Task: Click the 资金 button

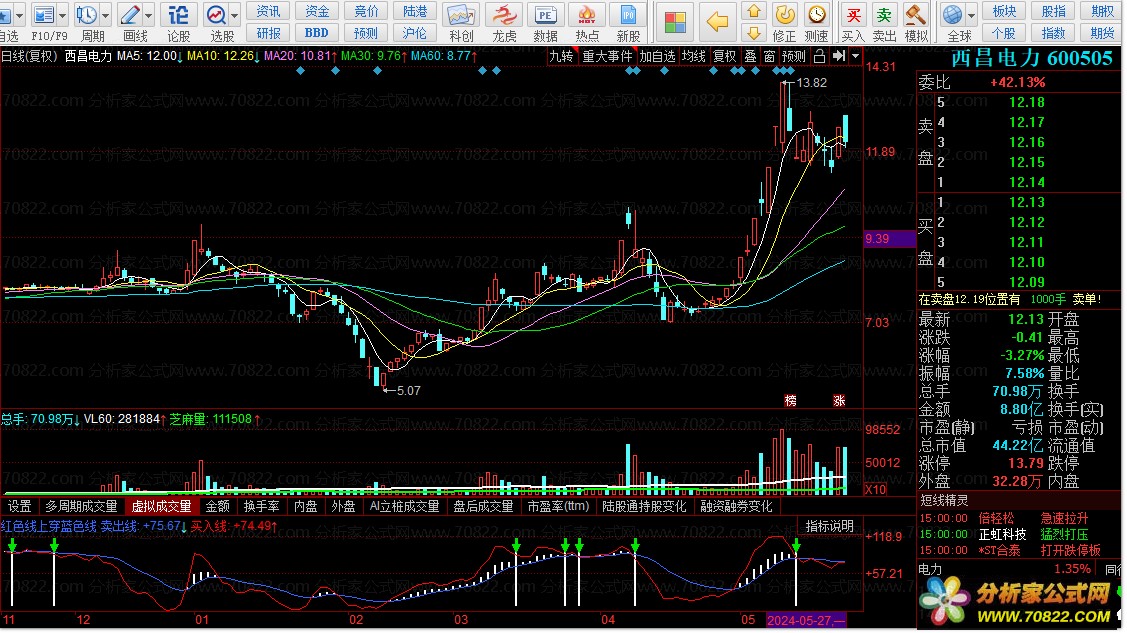Action: (317, 11)
